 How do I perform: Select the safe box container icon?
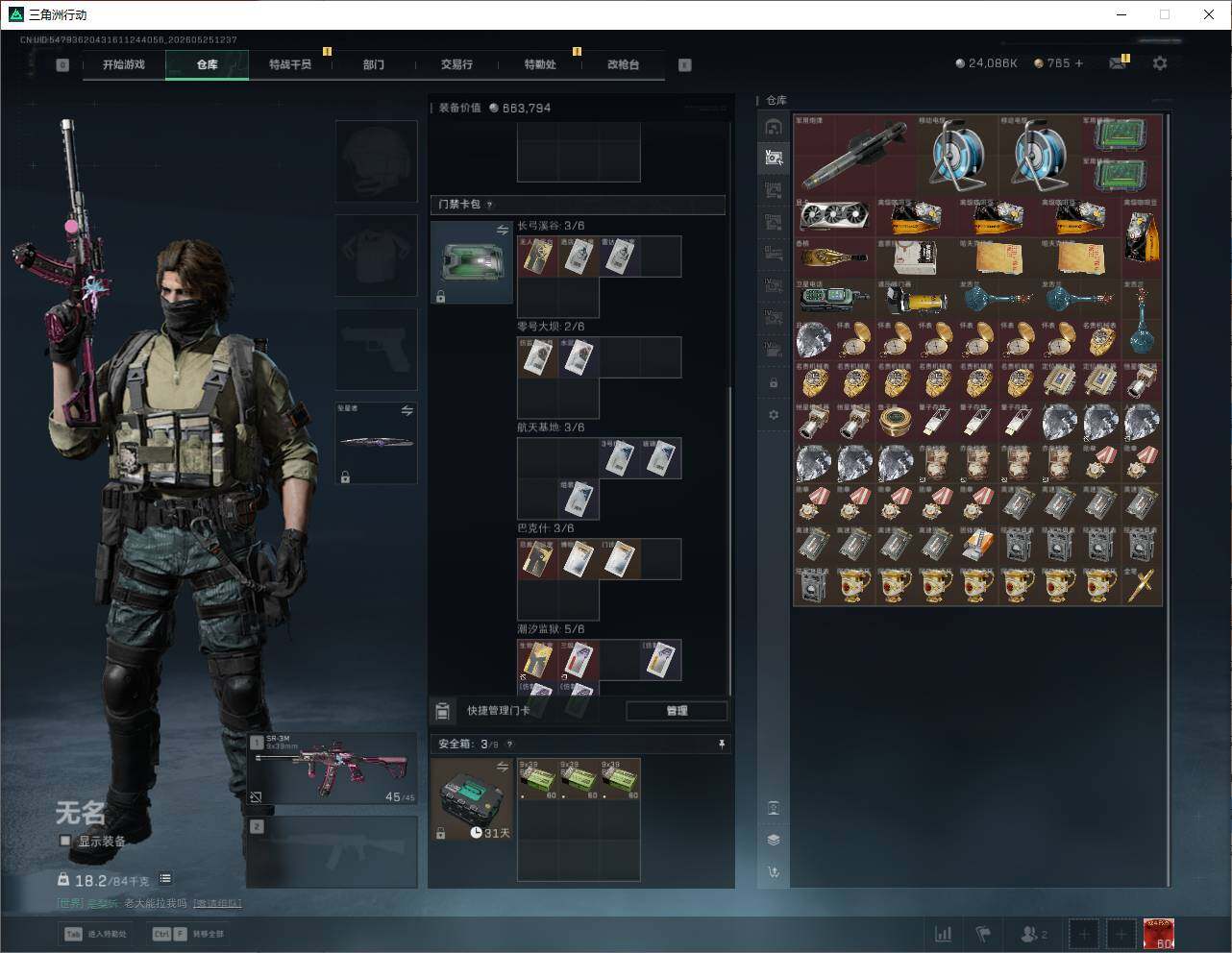pyautogui.click(x=471, y=799)
